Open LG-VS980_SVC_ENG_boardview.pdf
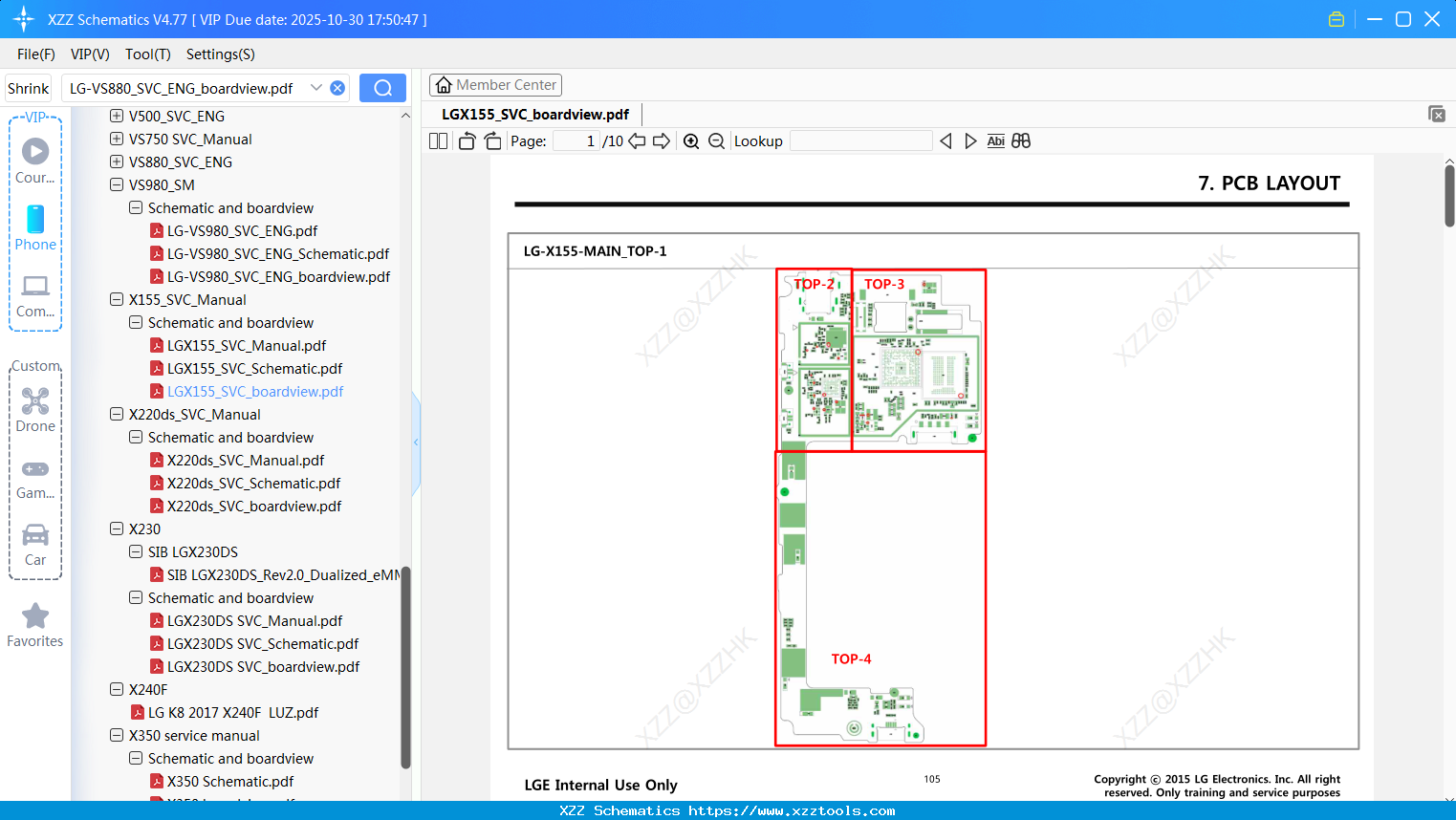This screenshot has width=1456, height=820. tap(278, 276)
